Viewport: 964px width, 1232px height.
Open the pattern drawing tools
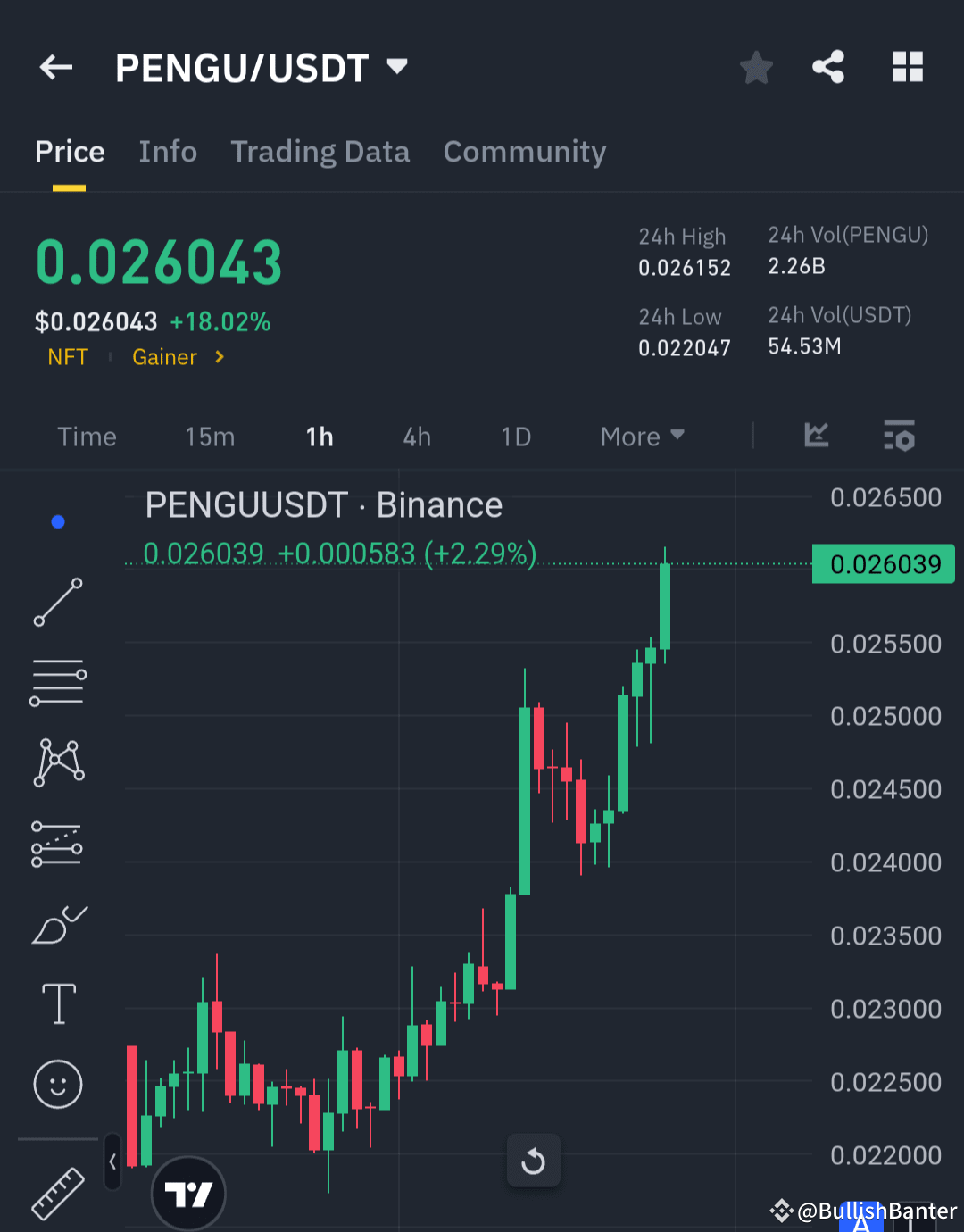coord(57,762)
